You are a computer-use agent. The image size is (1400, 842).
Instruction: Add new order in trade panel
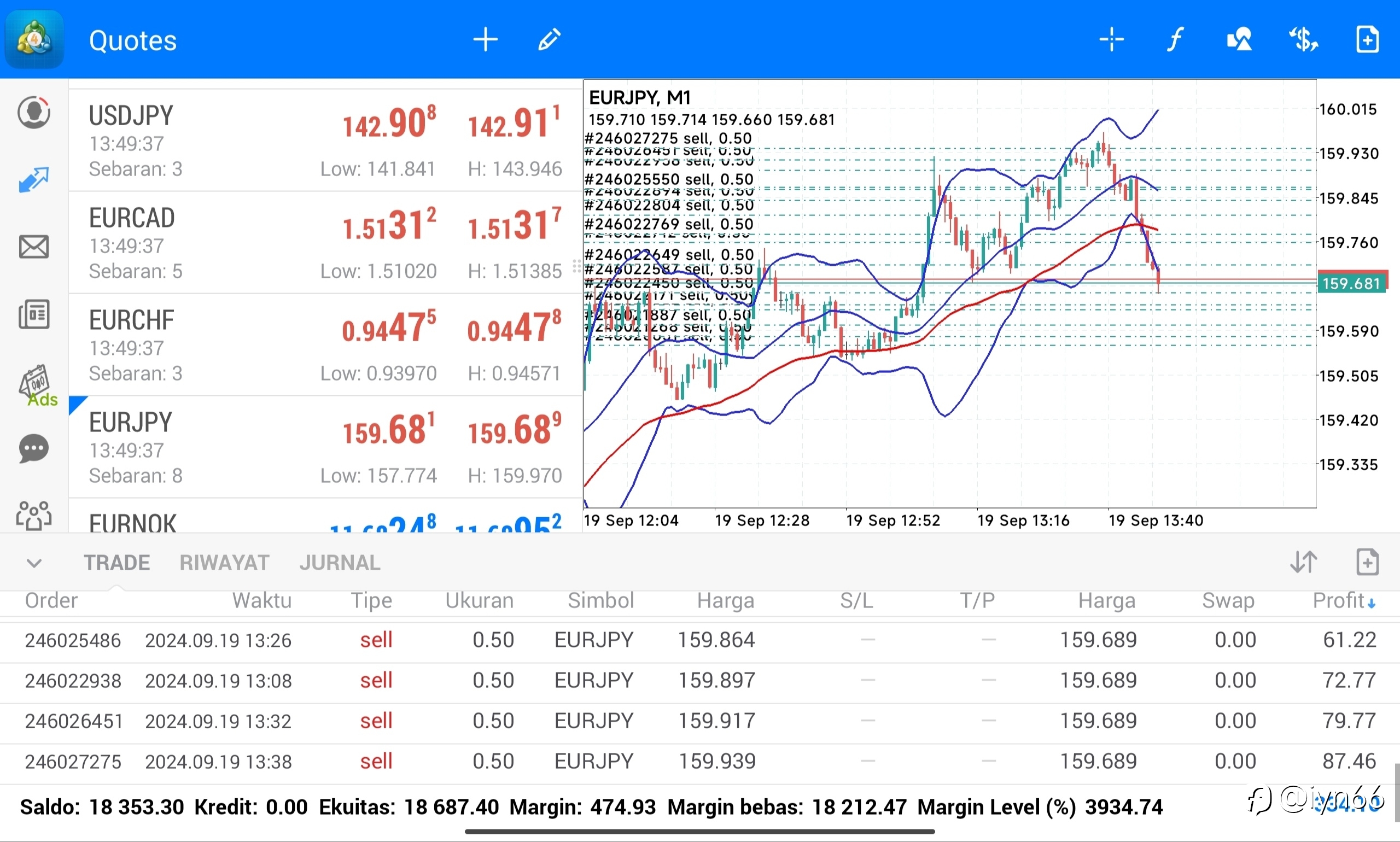[1367, 562]
